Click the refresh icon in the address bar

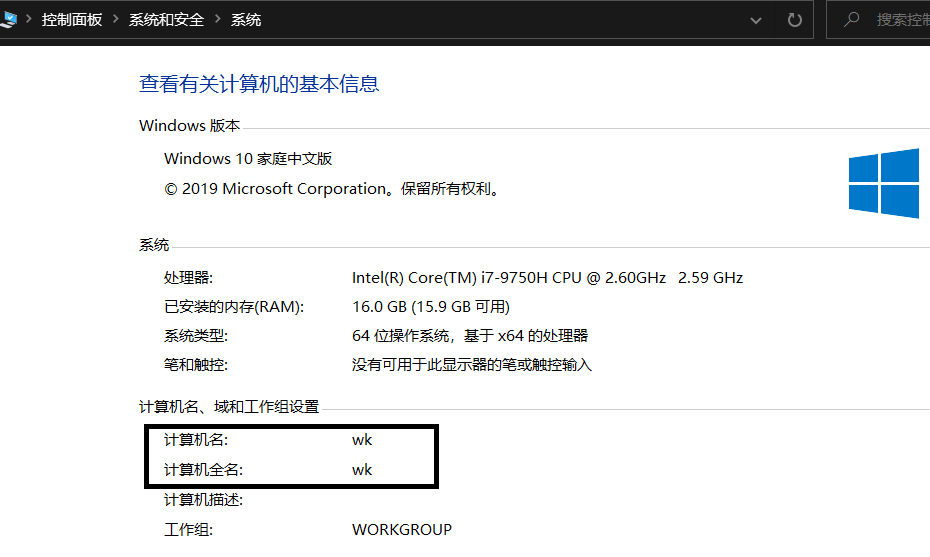(x=795, y=20)
